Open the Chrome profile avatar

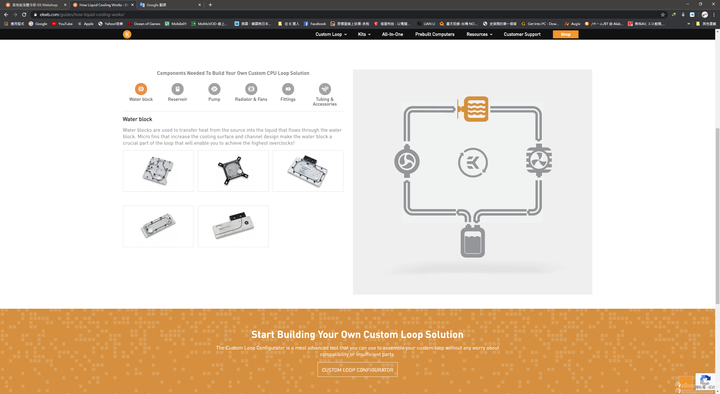click(705, 14)
